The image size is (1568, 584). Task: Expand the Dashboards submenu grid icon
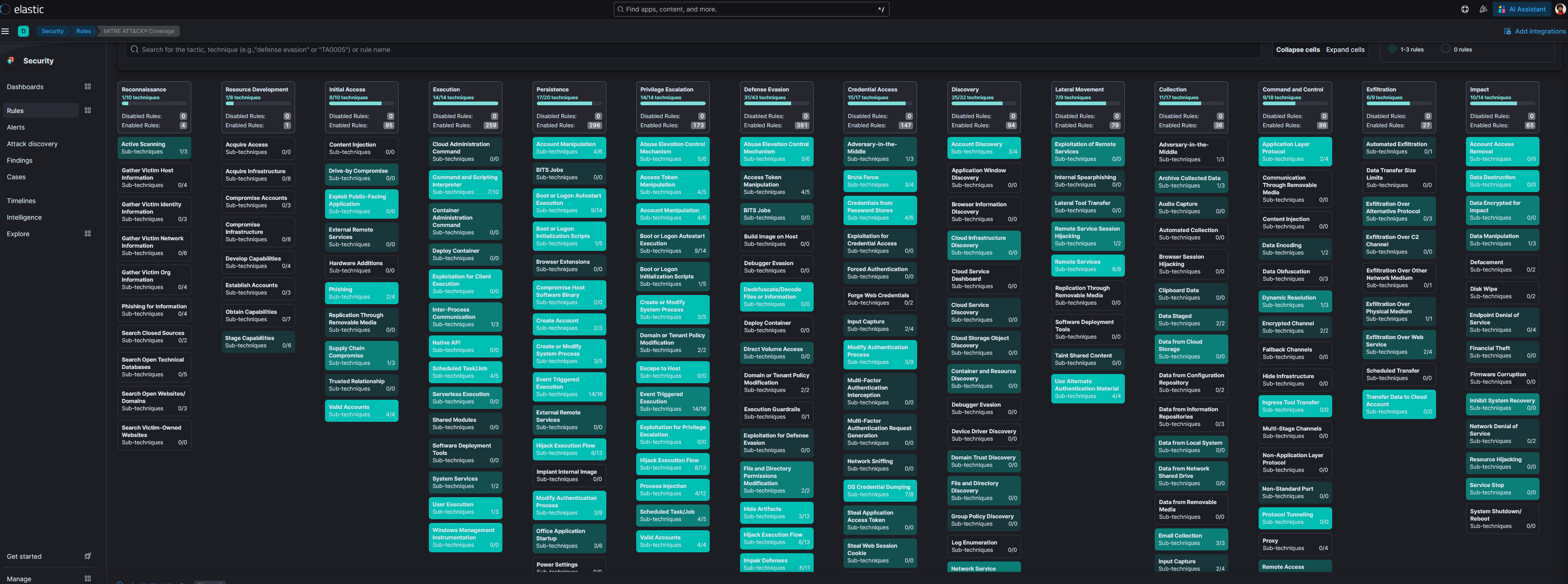point(88,86)
